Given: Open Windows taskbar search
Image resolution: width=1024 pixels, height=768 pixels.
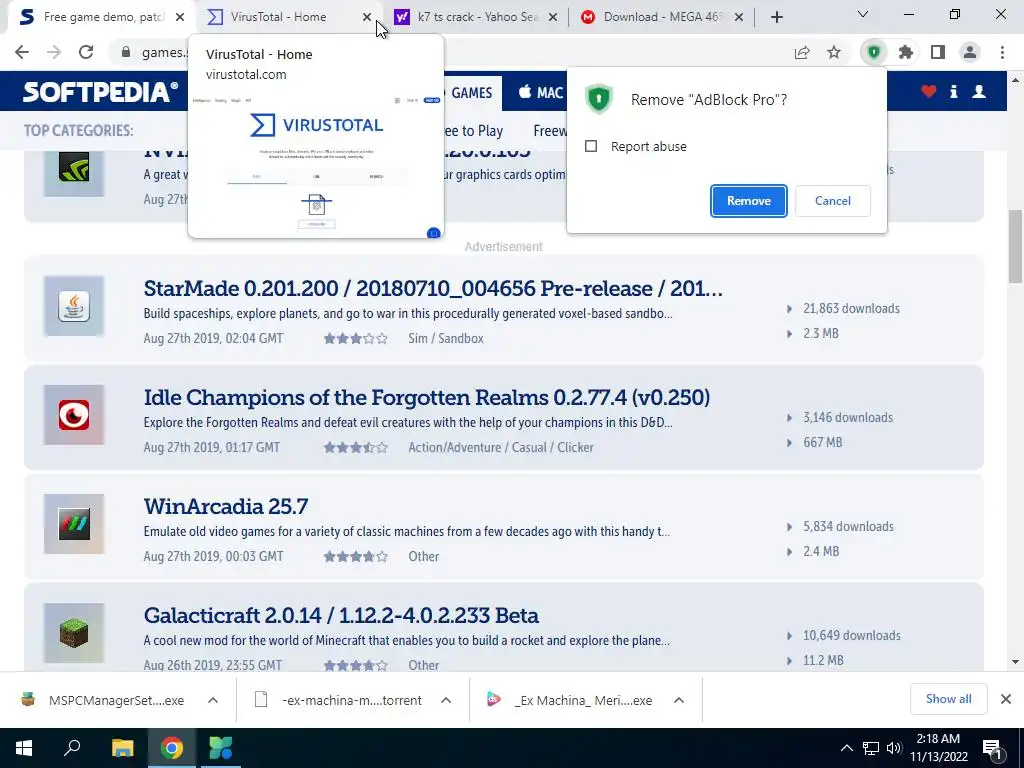Looking at the screenshot, I should 72,748.
